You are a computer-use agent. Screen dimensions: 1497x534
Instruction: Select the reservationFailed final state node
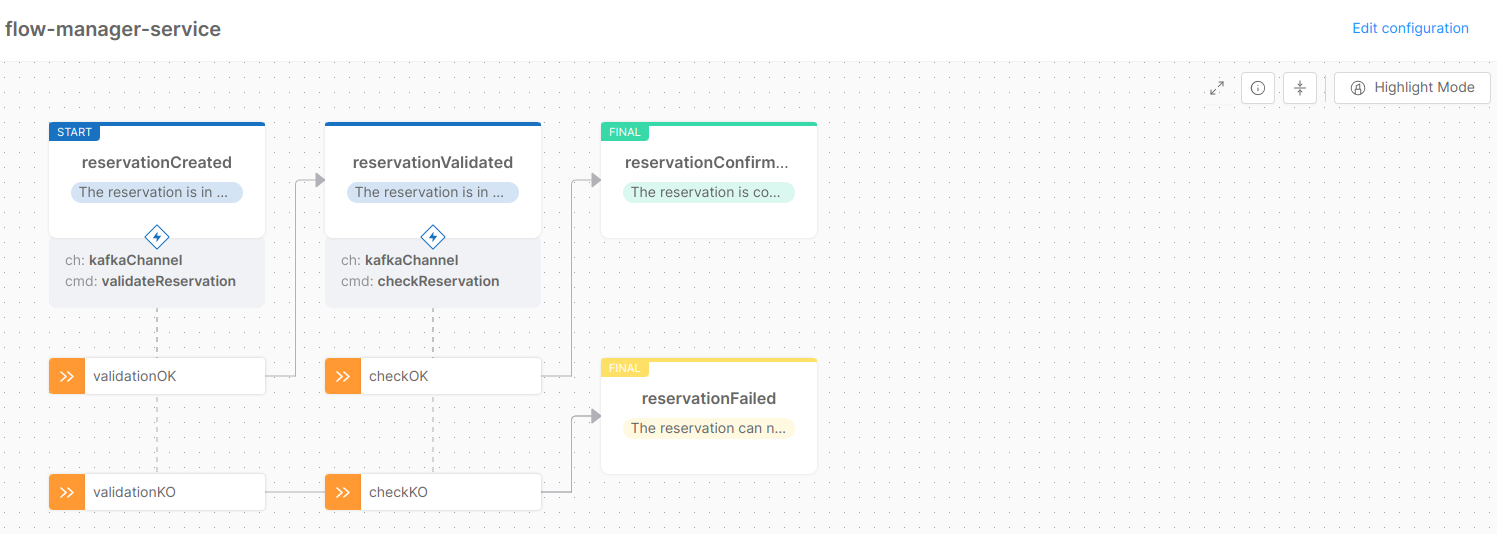(708, 399)
